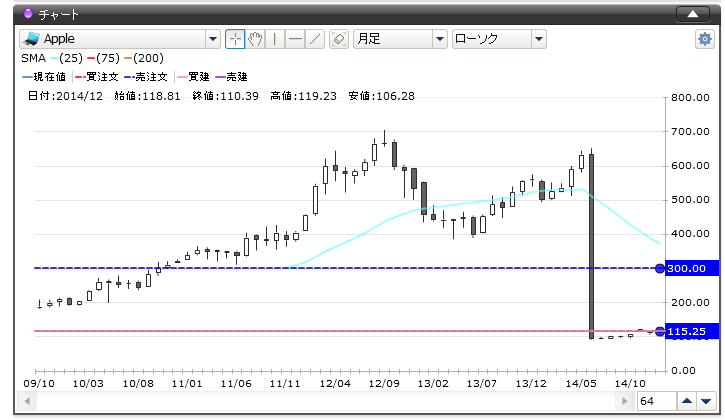This screenshot has width=725, height=420.
Task: Click the Apple symbol icon
Action: pos(31,39)
